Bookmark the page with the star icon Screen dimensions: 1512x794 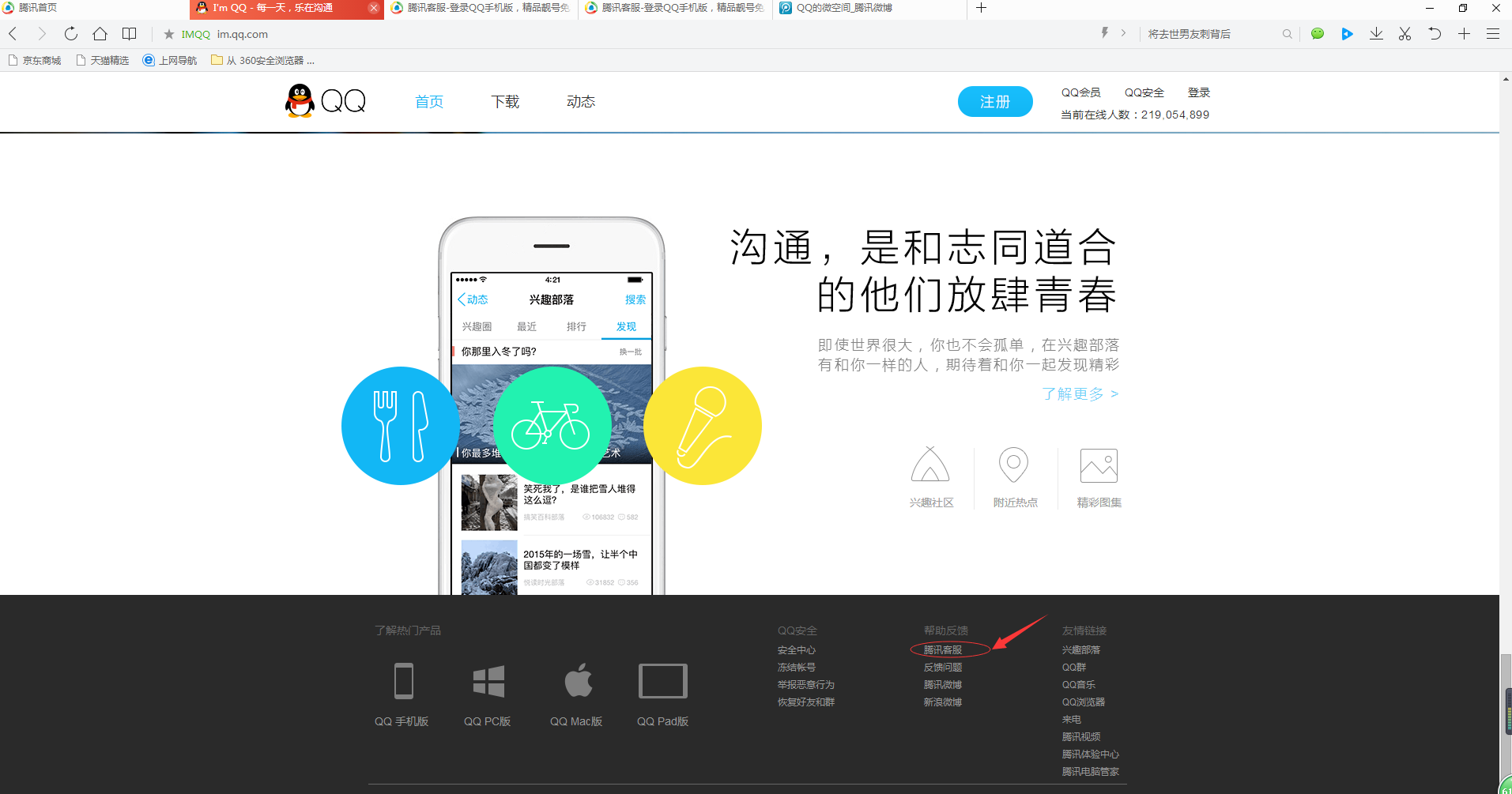click(168, 34)
